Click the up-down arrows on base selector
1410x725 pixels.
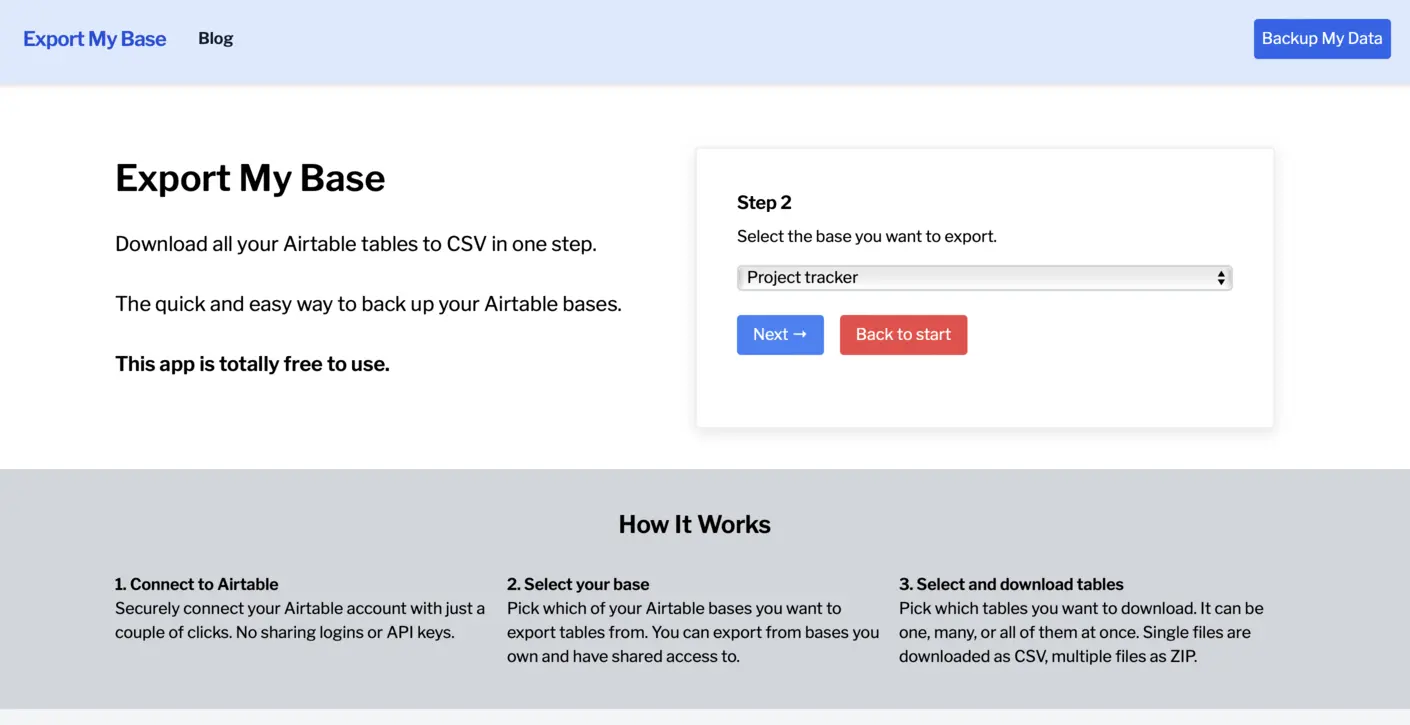[1220, 278]
